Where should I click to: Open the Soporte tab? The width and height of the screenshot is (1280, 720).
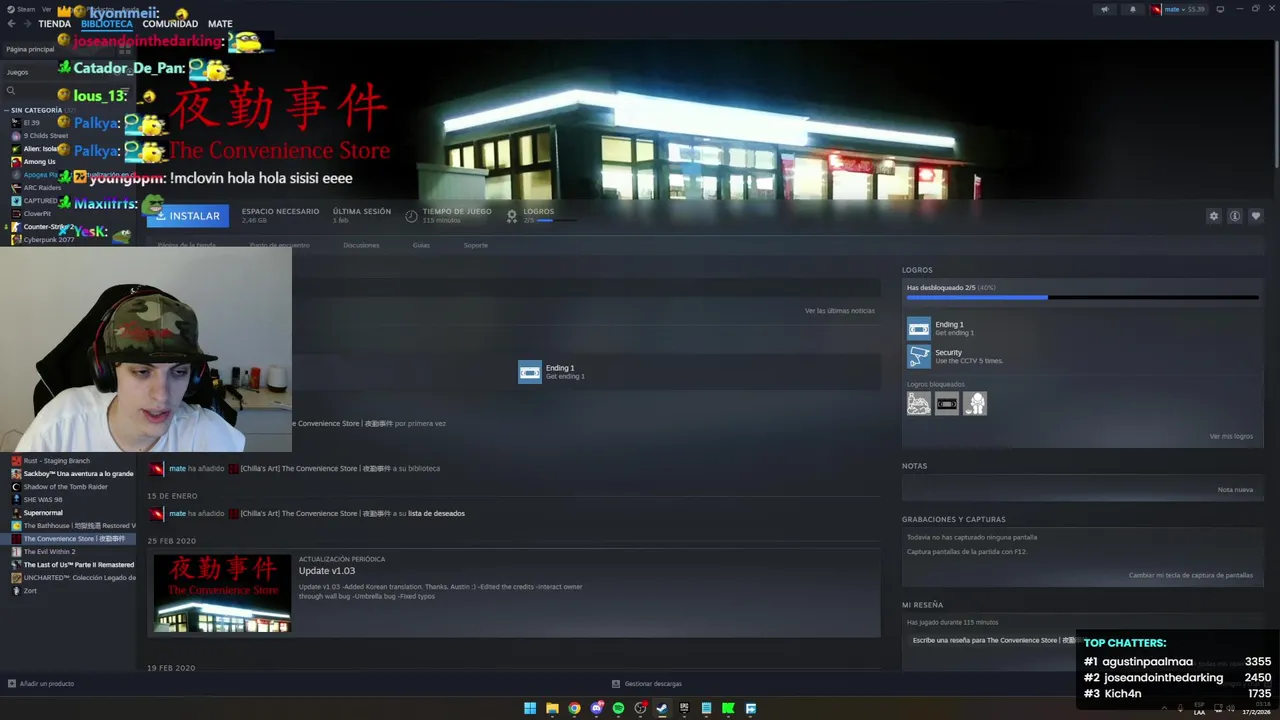pos(476,245)
